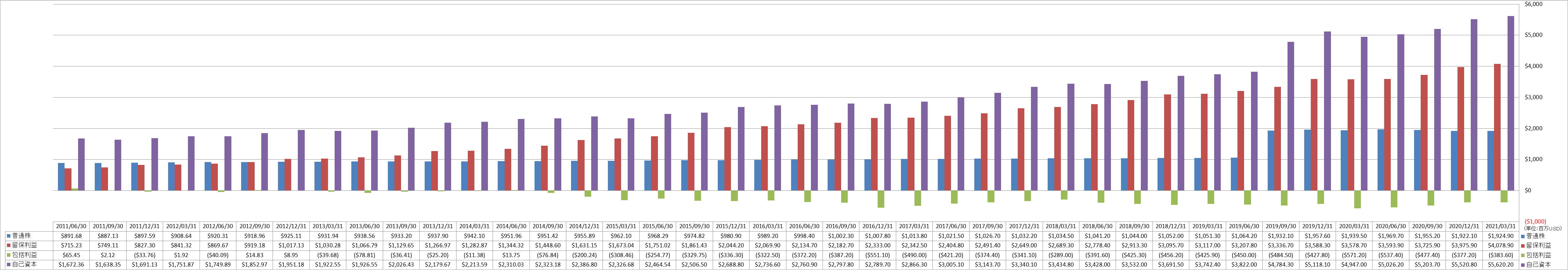This screenshot has width=1568, height=270.
Task: Click the 2012/12/31 column header
Action: (292, 226)
